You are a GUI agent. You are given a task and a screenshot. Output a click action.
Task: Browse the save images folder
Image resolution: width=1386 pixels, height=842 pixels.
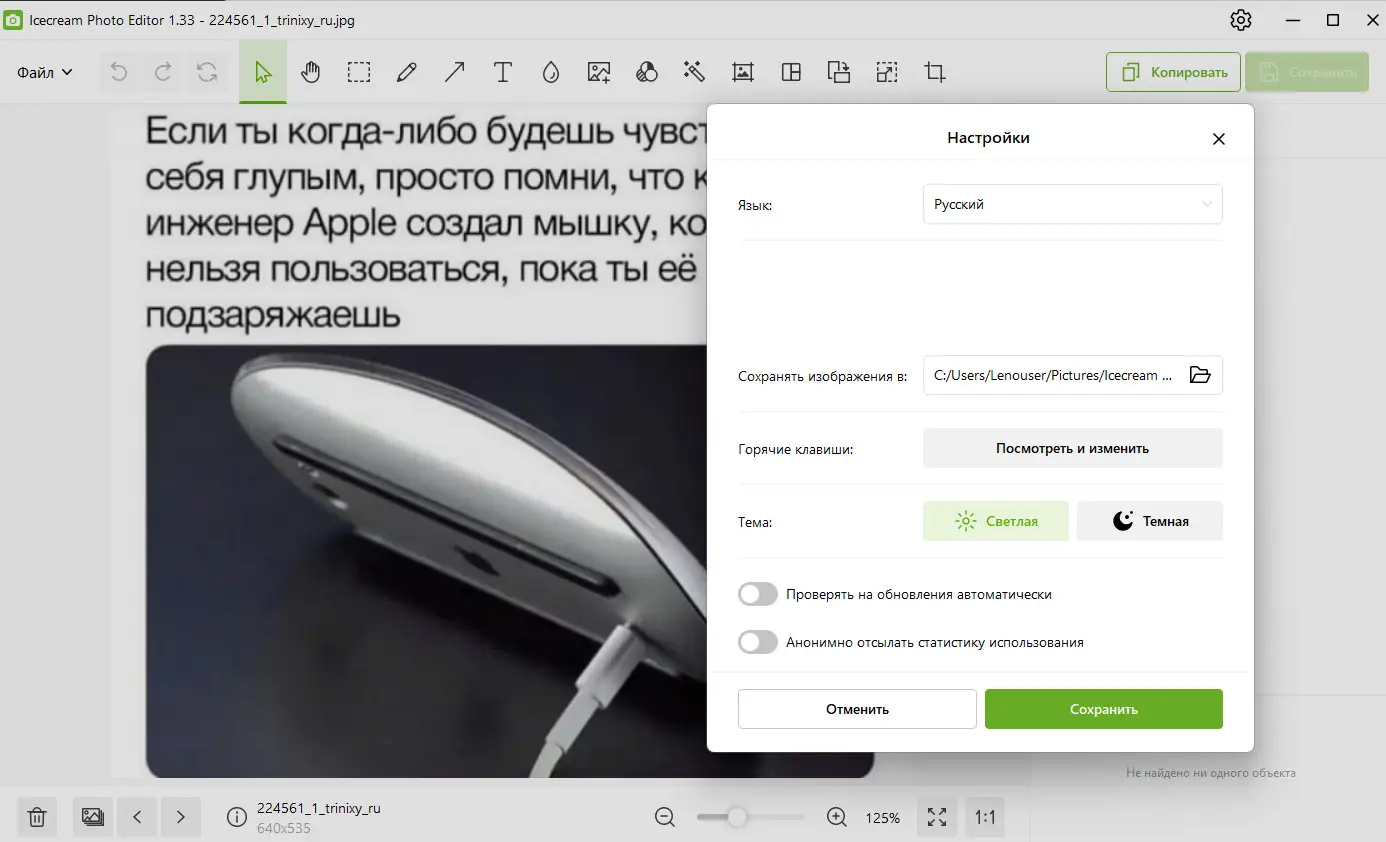coord(1200,375)
